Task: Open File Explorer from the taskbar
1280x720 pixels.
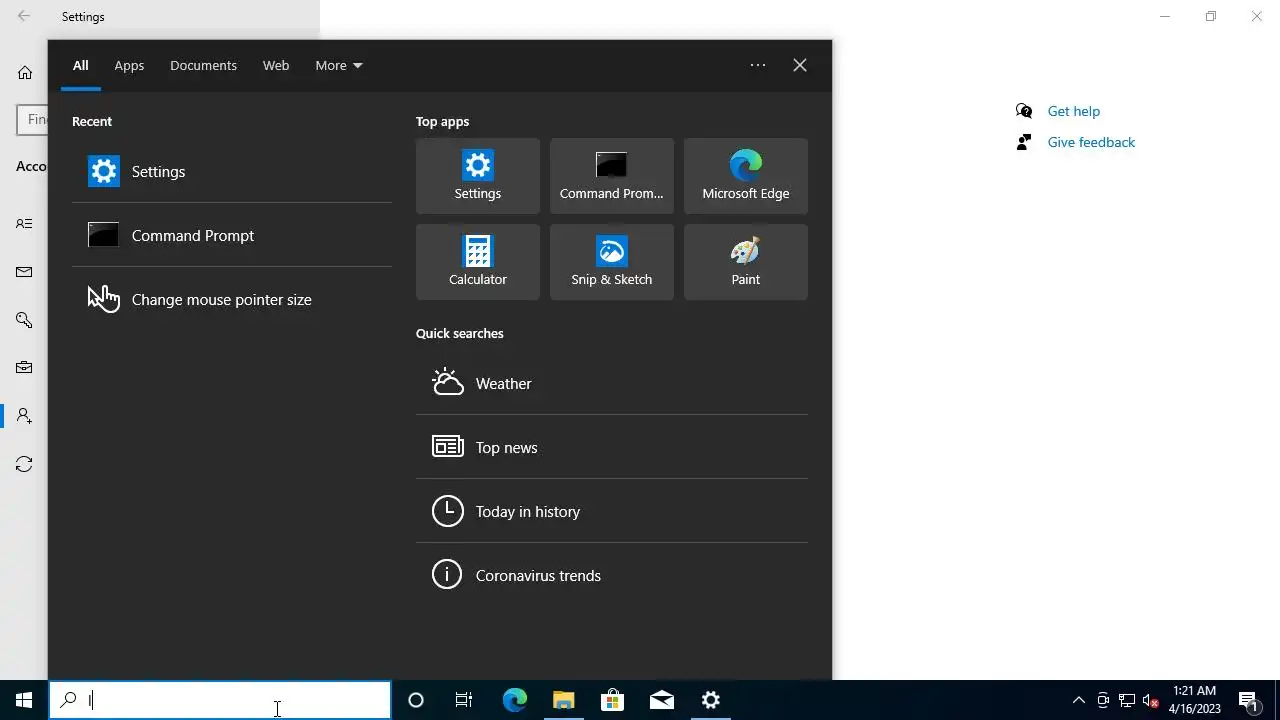Action: coord(563,700)
